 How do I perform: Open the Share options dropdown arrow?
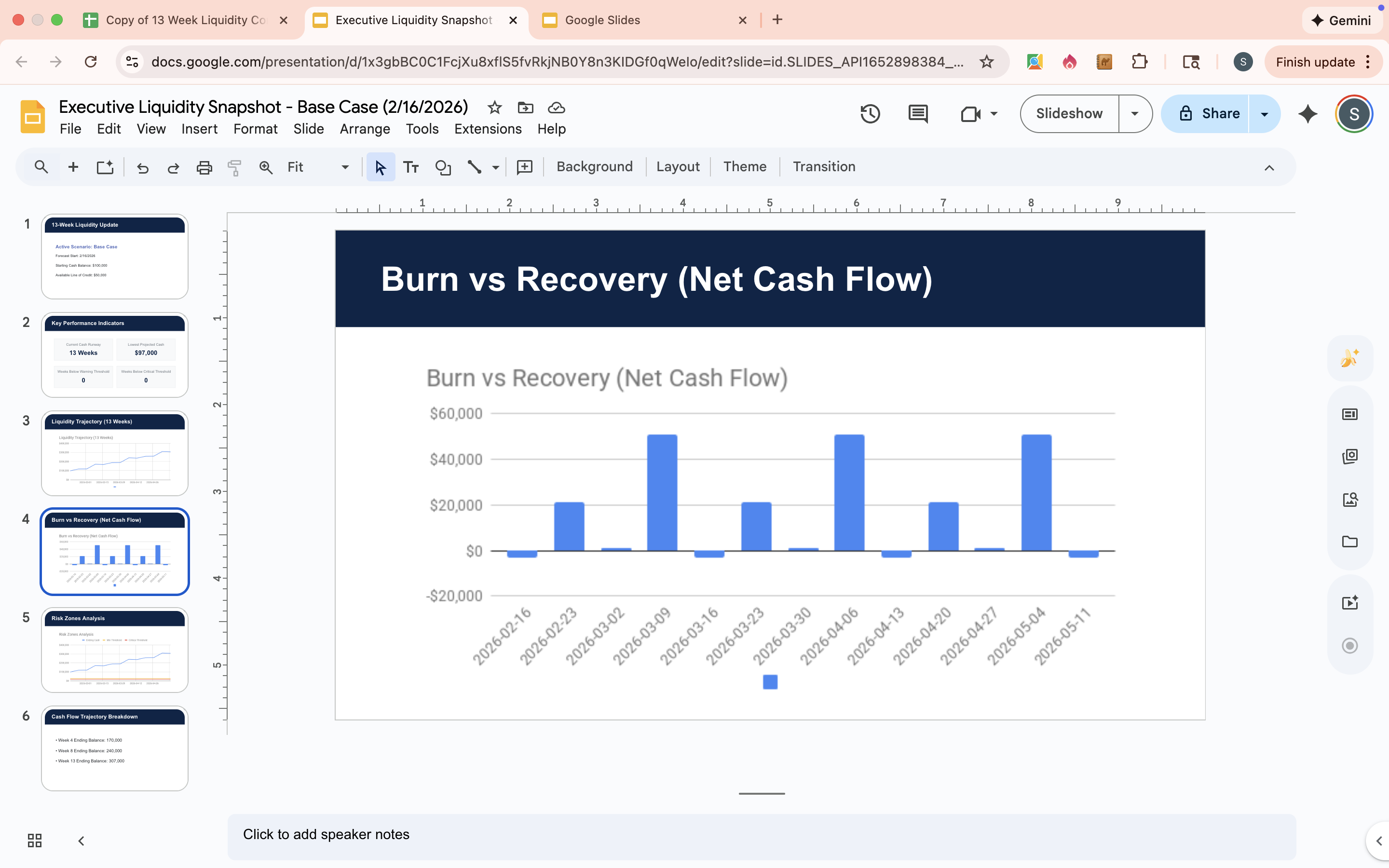point(1265,114)
